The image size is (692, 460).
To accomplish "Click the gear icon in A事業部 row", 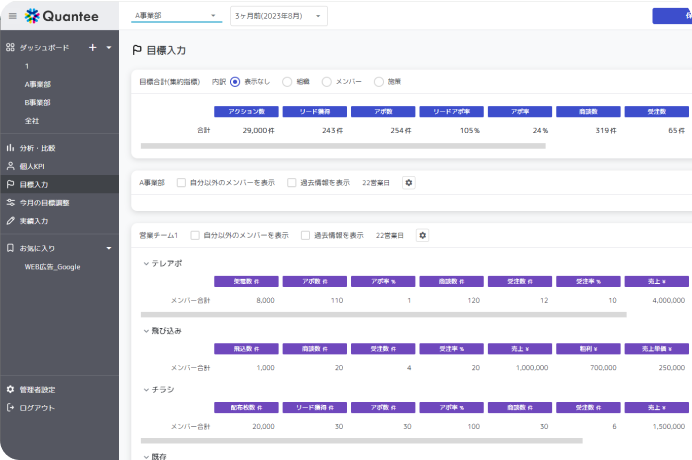I will 409,183.
